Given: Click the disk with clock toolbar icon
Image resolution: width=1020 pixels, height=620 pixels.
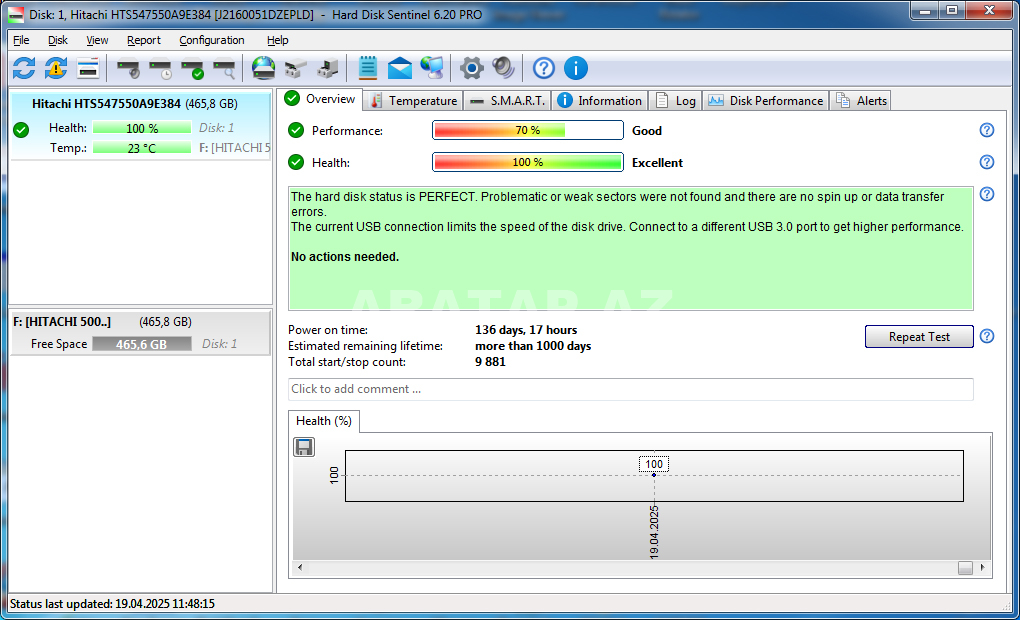Looking at the screenshot, I should coord(160,68).
